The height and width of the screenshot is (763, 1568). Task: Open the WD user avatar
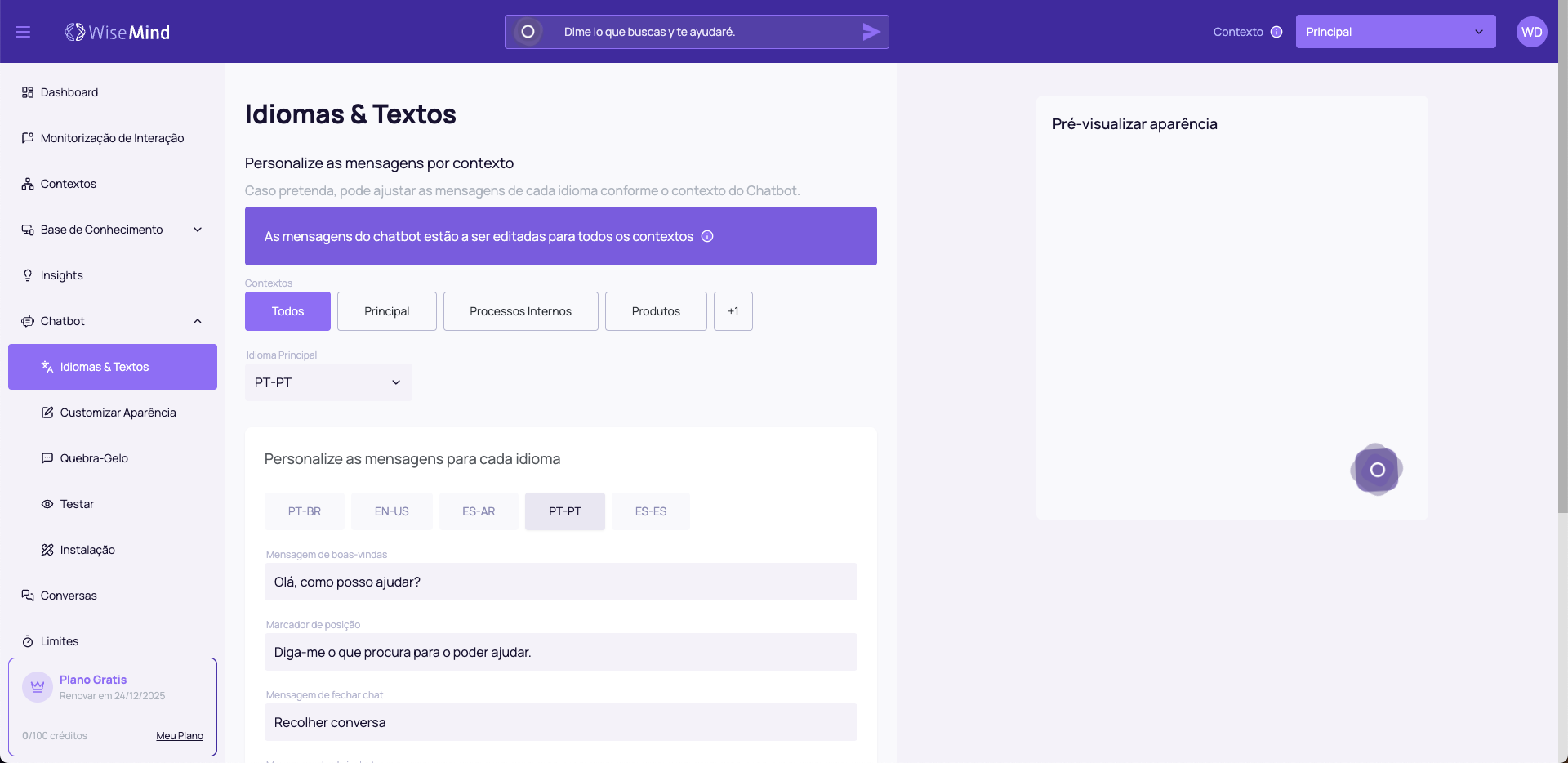[1531, 32]
